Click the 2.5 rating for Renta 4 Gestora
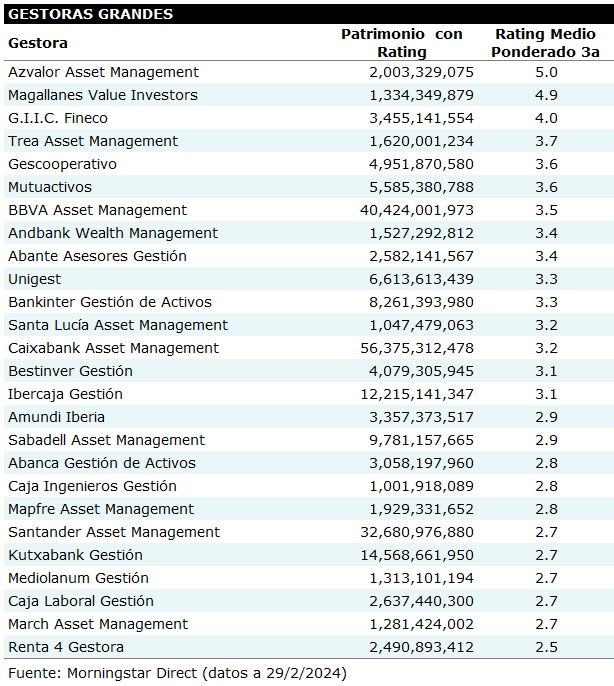The height and width of the screenshot is (686, 614). (546, 647)
